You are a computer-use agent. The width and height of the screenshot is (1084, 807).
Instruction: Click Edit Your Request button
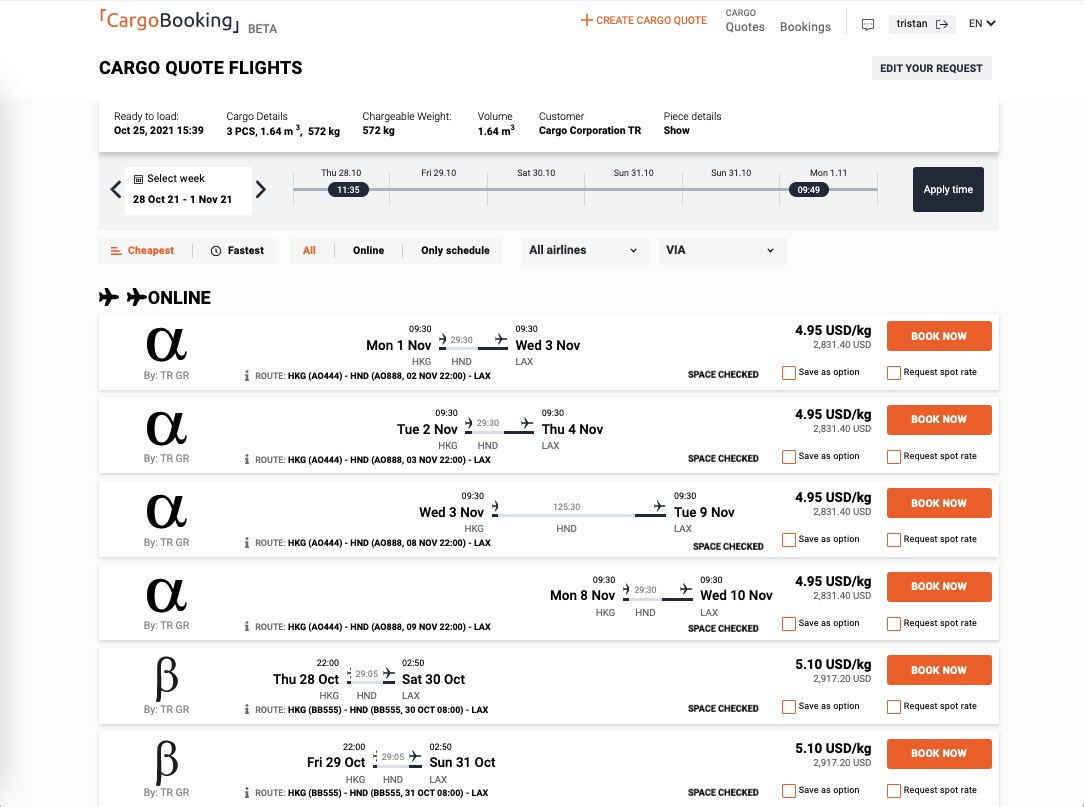coord(931,69)
